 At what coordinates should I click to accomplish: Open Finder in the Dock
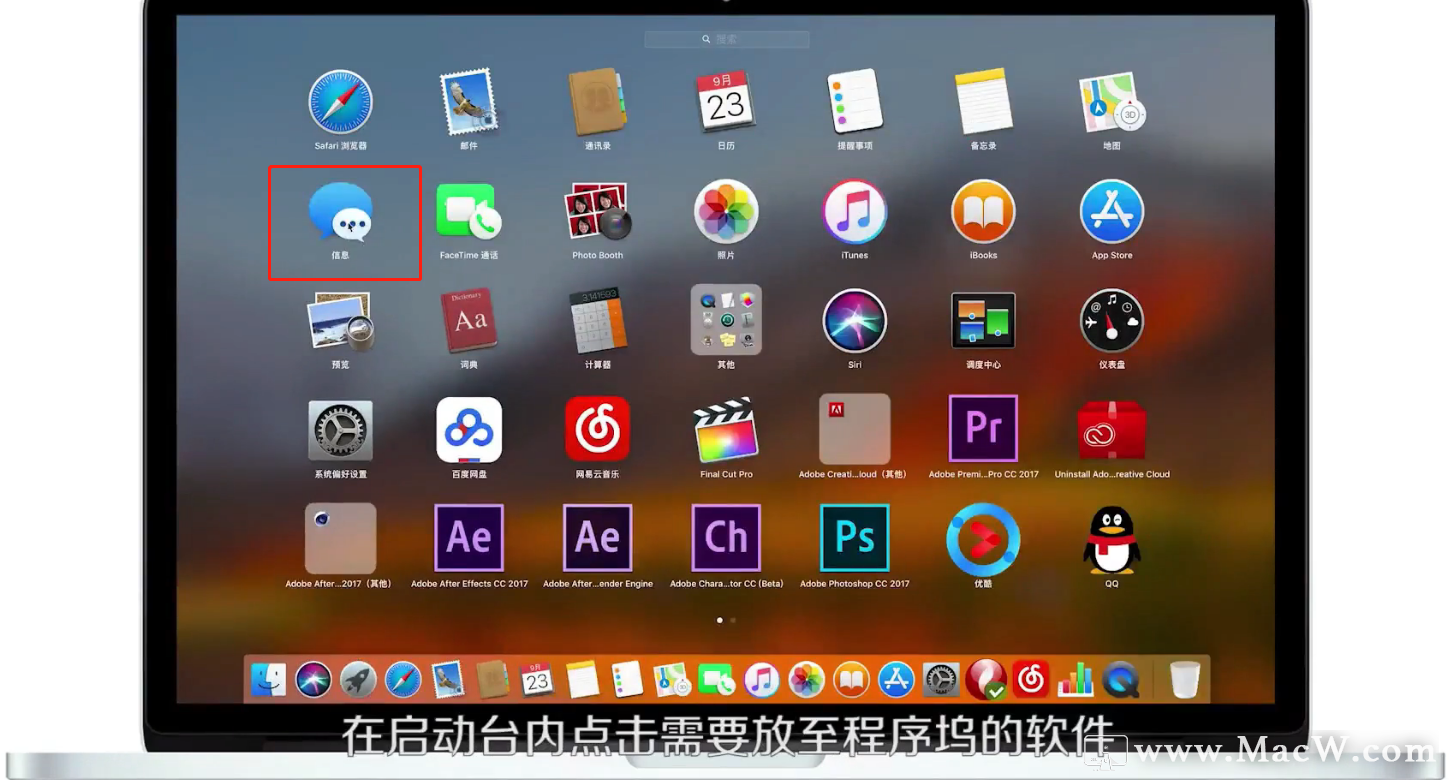pos(268,680)
